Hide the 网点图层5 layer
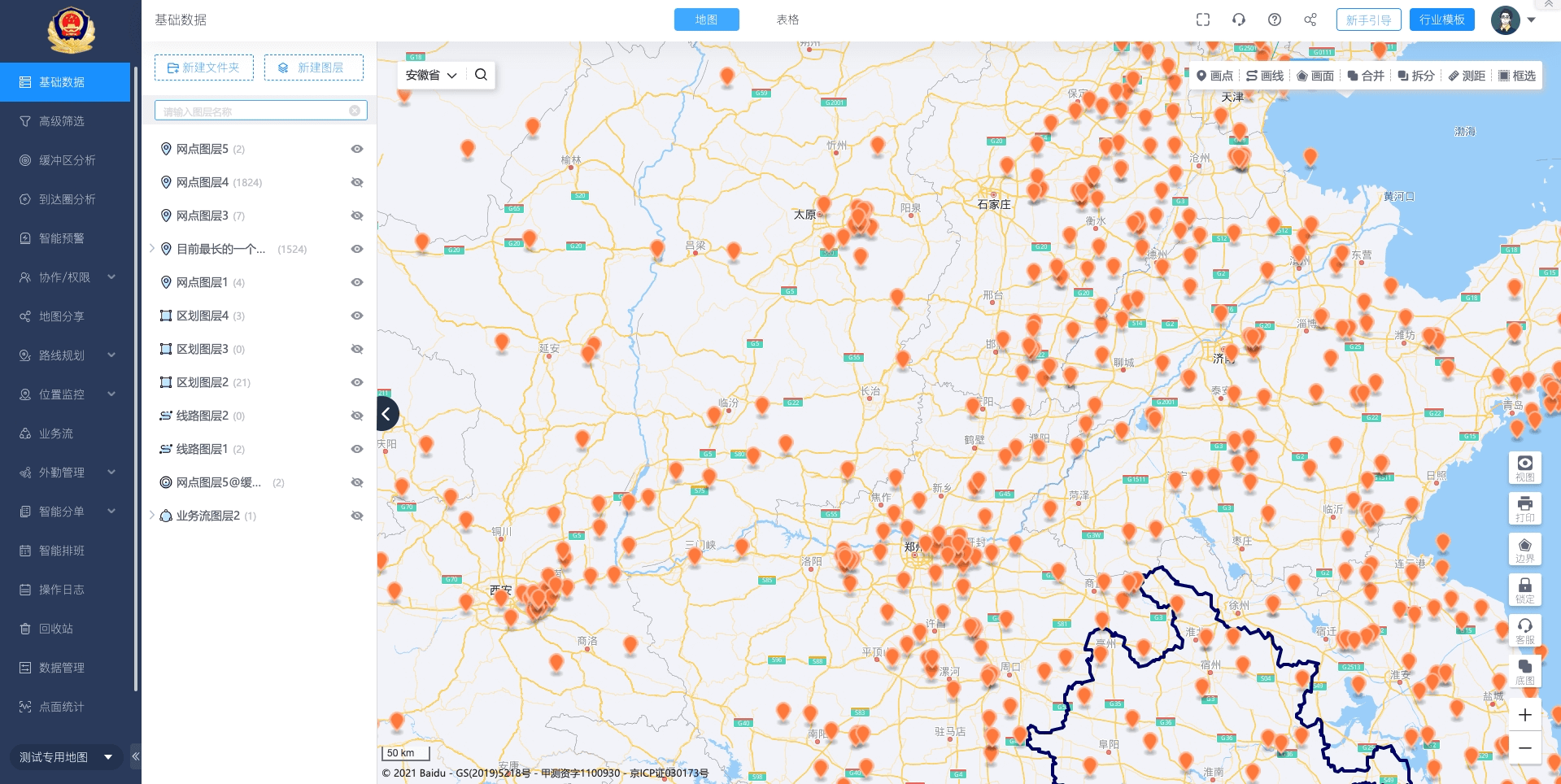The image size is (1561, 784). (356, 149)
